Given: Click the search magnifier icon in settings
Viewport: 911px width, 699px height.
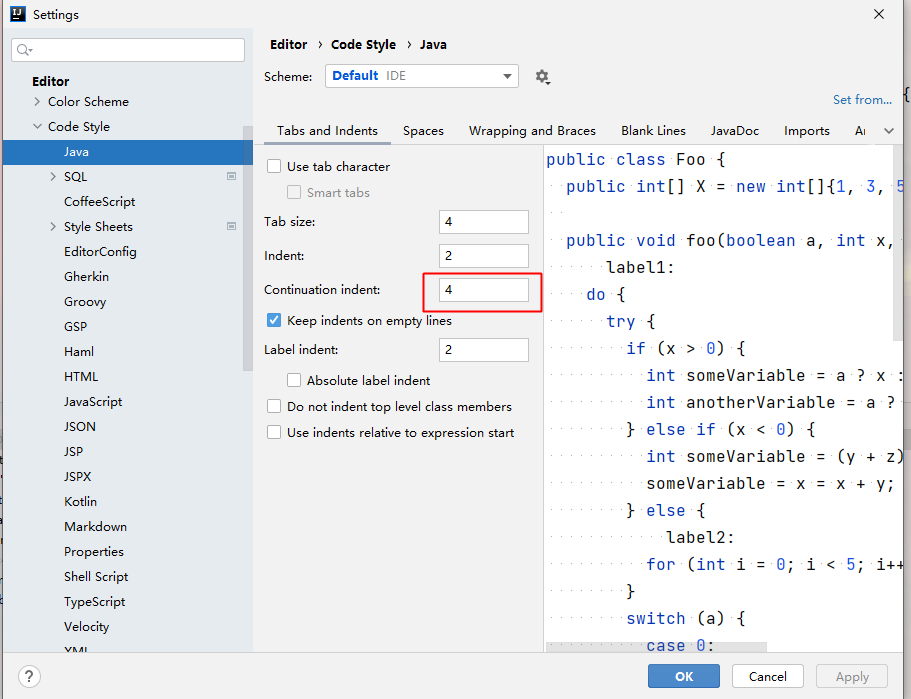Looking at the screenshot, I should (23, 51).
